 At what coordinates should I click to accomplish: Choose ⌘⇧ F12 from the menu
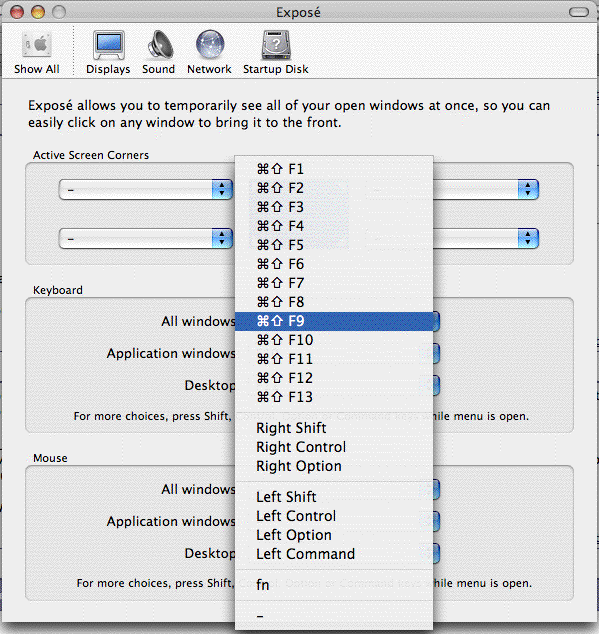click(334, 378)
